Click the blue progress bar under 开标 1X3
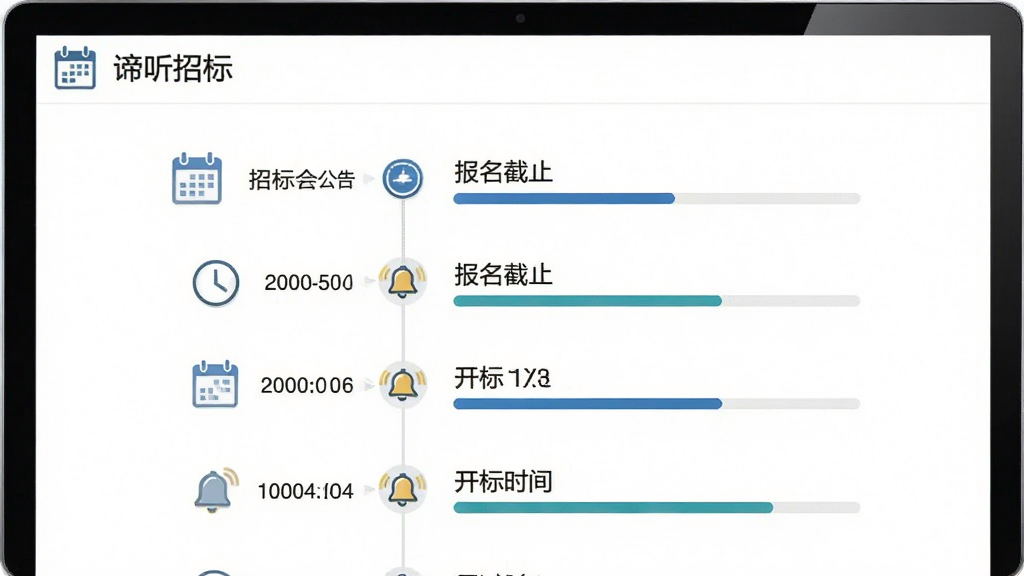The image size is (1024, 576). point(656,404)
